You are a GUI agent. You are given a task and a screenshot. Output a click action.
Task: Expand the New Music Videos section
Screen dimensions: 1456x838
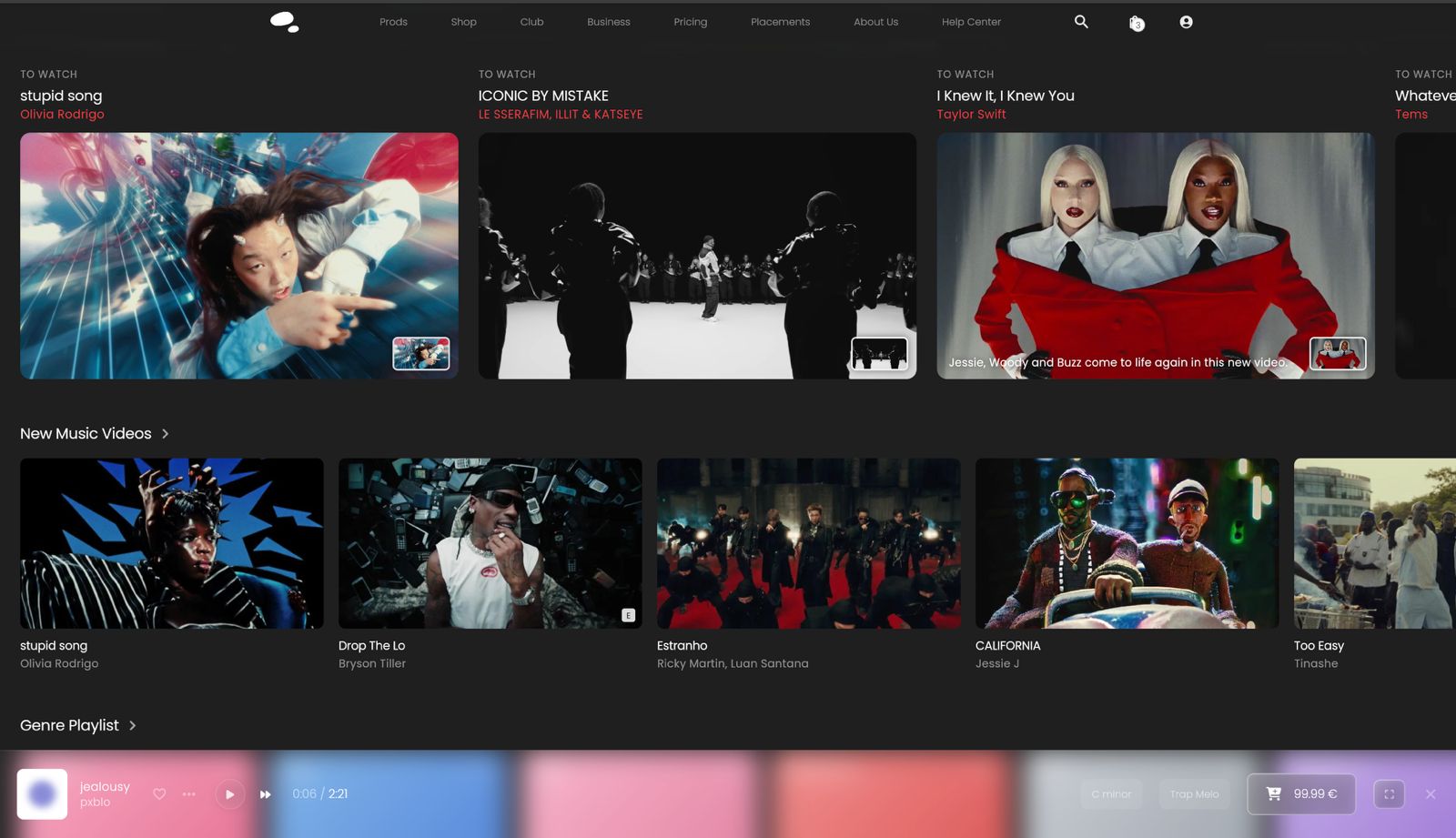165,434
